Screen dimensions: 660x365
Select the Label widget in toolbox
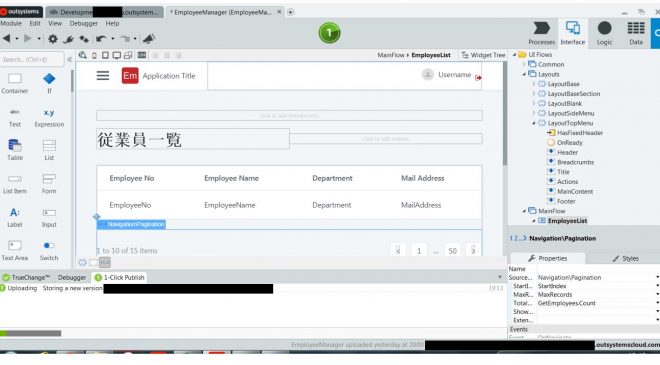15,217
